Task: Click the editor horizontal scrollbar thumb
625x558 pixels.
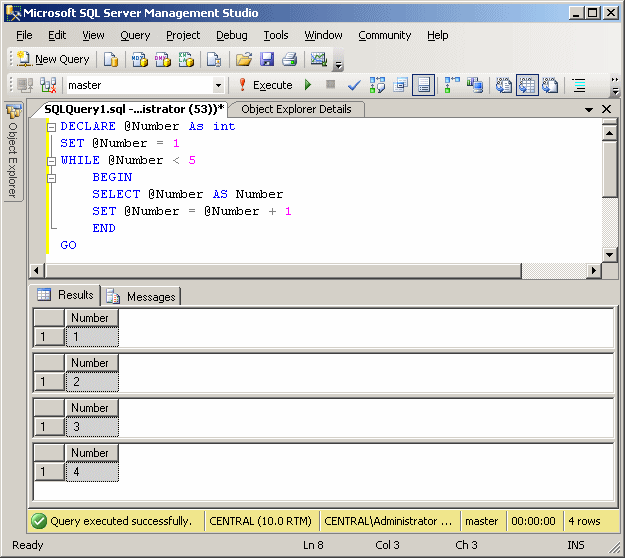Action: 283,271
